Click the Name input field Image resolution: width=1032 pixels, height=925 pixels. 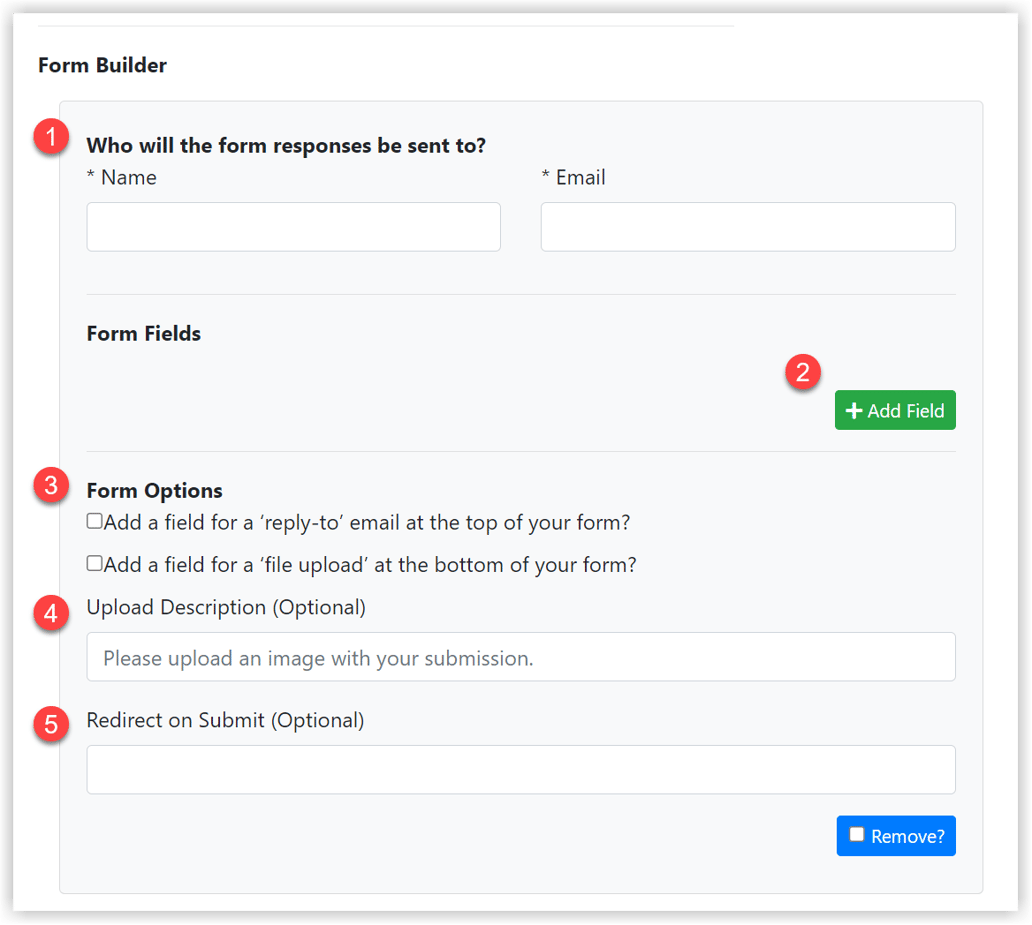point(293,227)
